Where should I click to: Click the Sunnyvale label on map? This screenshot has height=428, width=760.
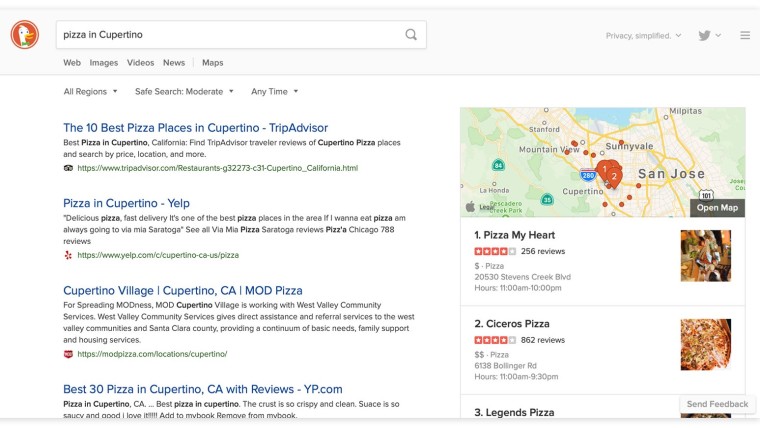coord(629,146)
